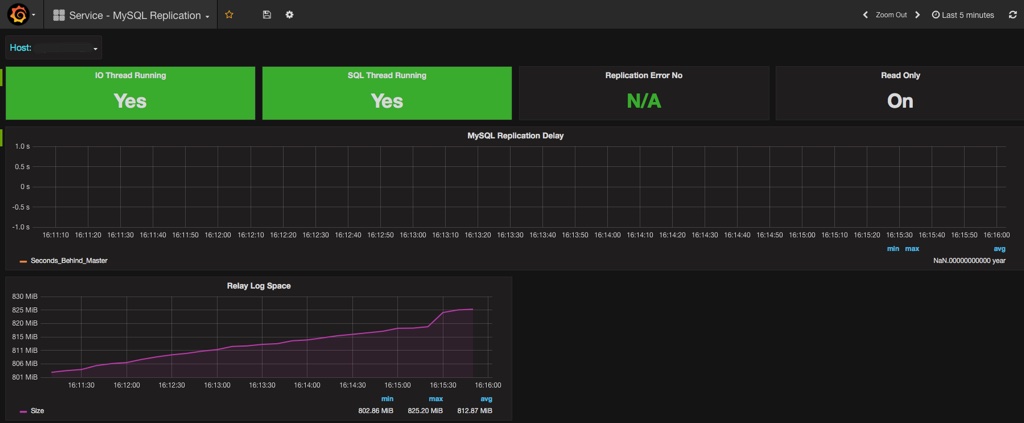Click the Replication Error No panel title
This screenshot has height=423, width=1024.
[643, 75]
